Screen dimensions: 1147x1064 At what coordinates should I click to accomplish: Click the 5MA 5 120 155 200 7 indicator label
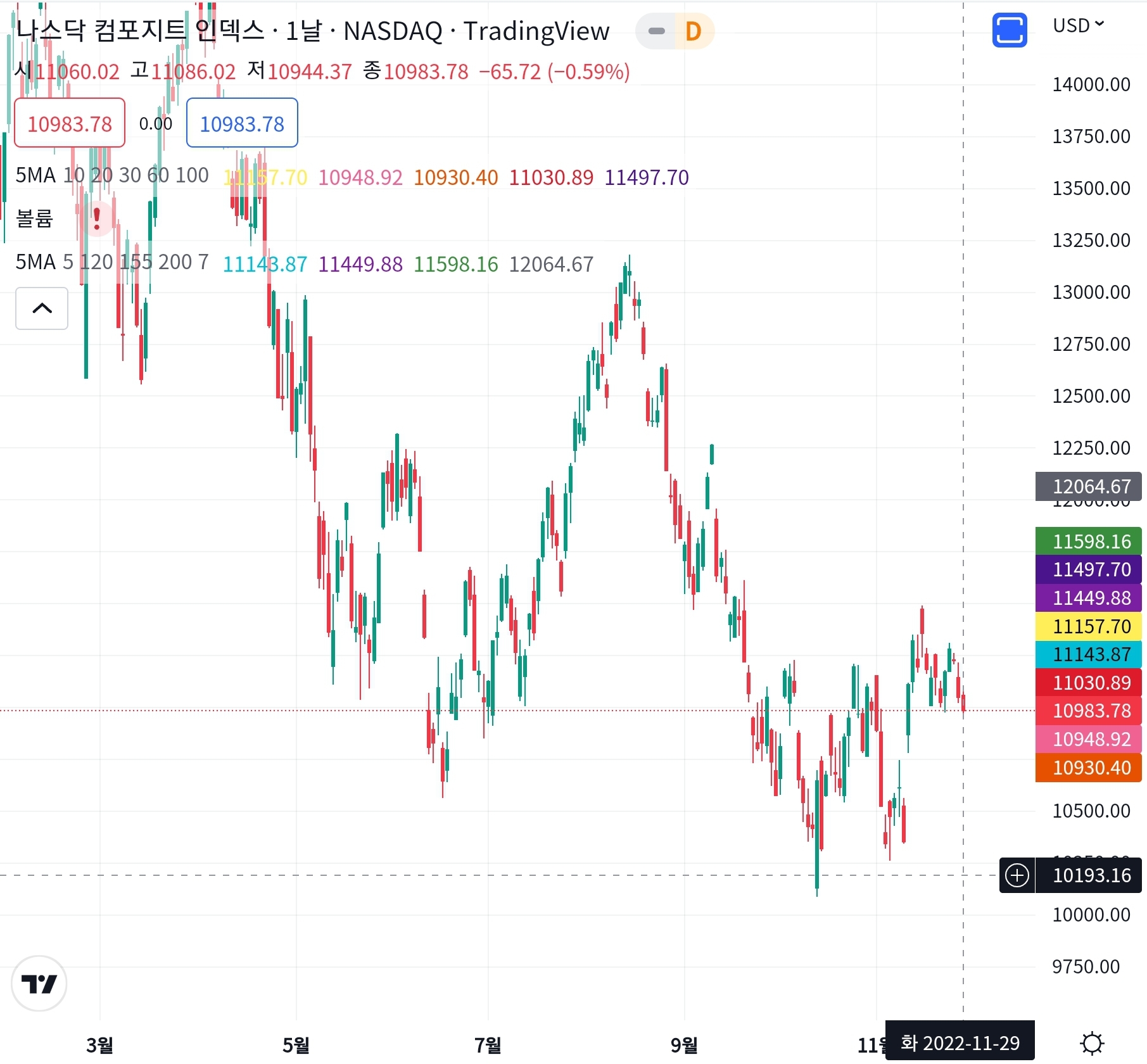pos(112,262)
